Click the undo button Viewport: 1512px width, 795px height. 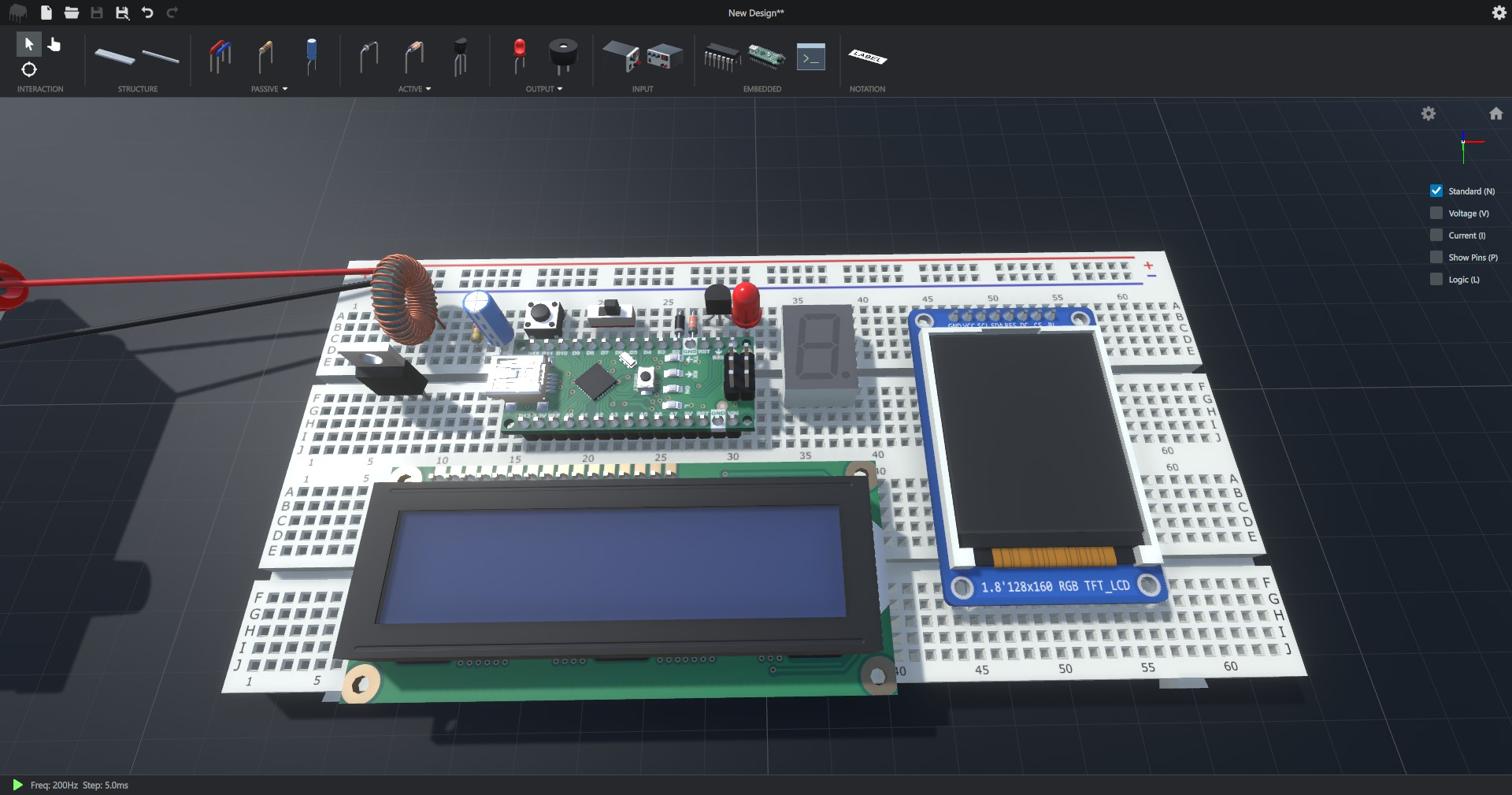click(147, 13)
